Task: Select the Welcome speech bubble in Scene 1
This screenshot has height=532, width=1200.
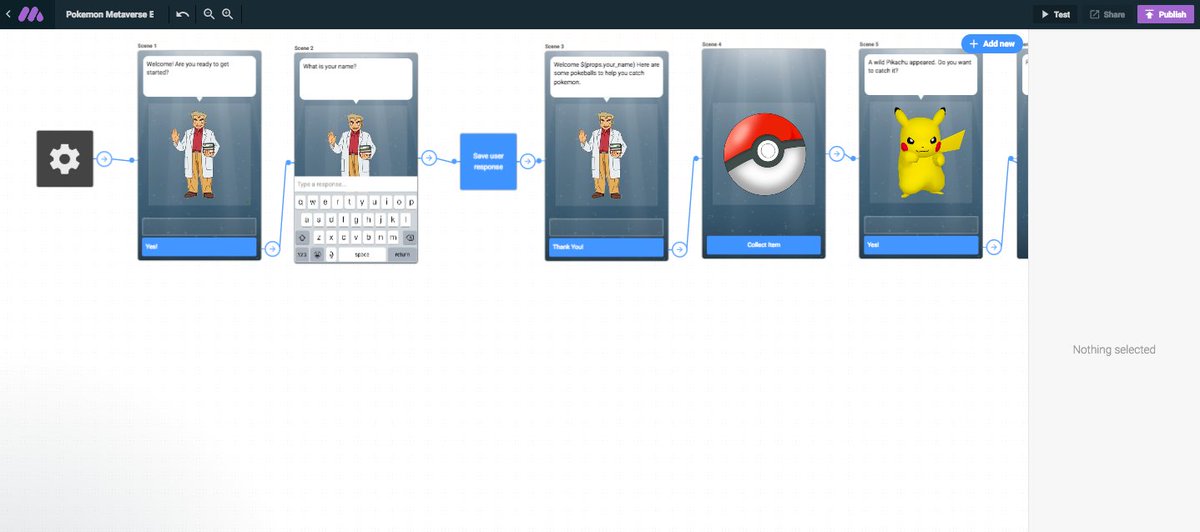Action: [199, 76]
